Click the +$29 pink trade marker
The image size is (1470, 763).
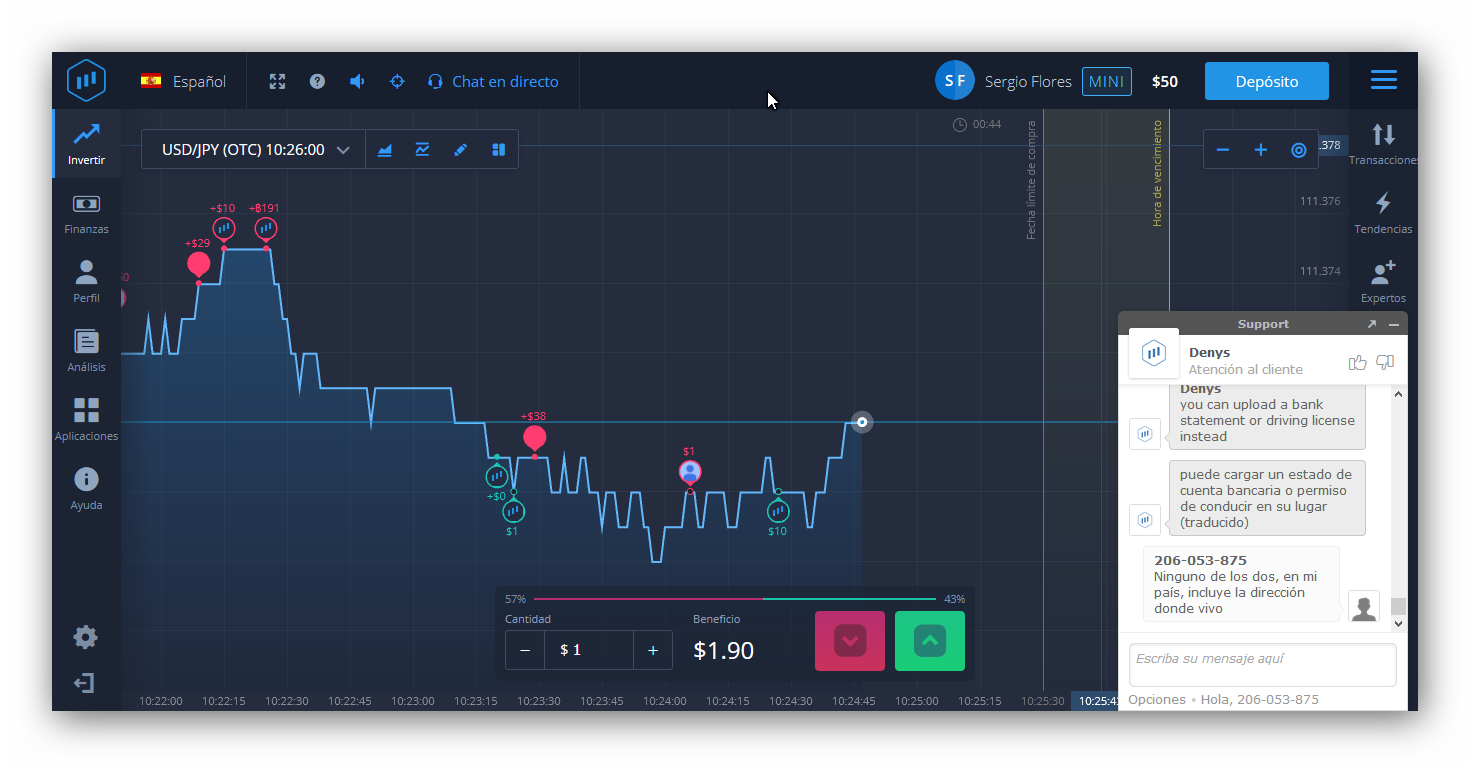pos(199,264)
